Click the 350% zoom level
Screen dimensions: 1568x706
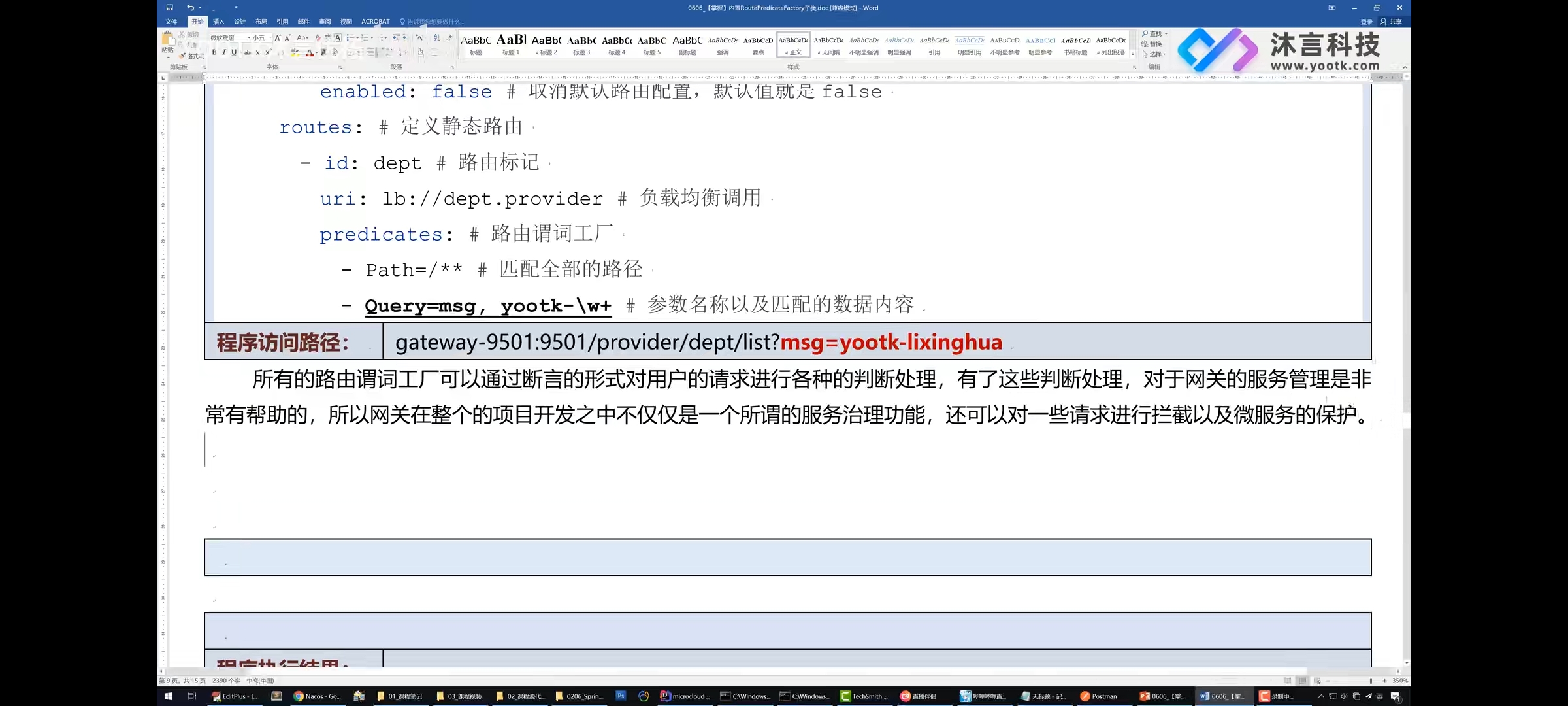coord(1400,681)
